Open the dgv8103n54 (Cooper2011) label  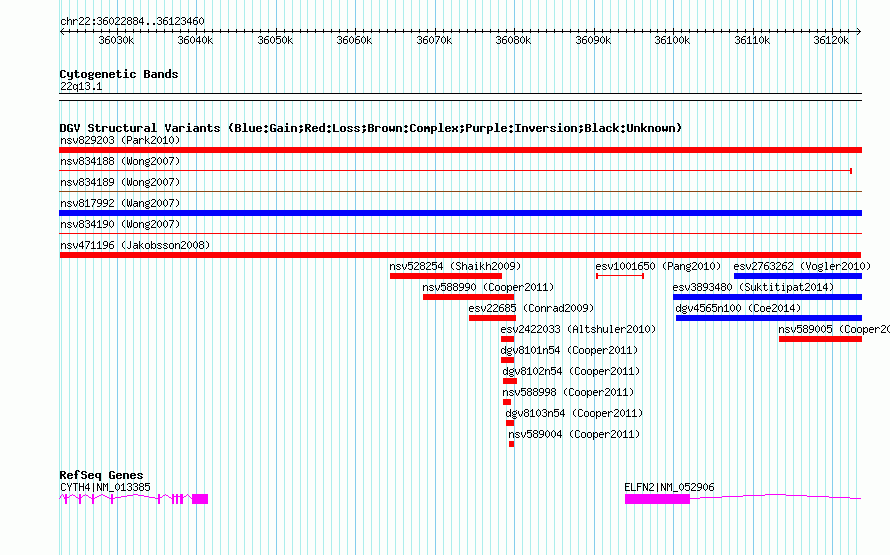pos(574,413)
